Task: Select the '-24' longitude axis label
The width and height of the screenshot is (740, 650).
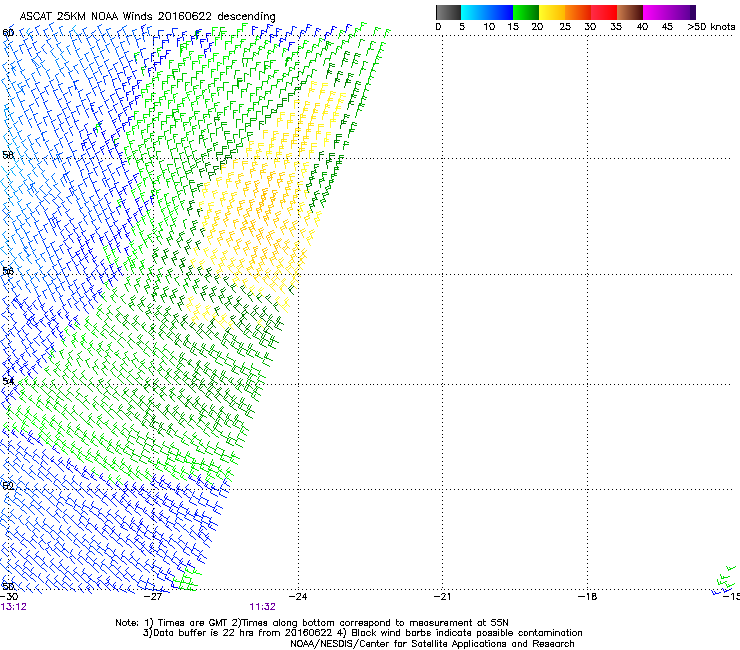Action: tap(298, 597)
